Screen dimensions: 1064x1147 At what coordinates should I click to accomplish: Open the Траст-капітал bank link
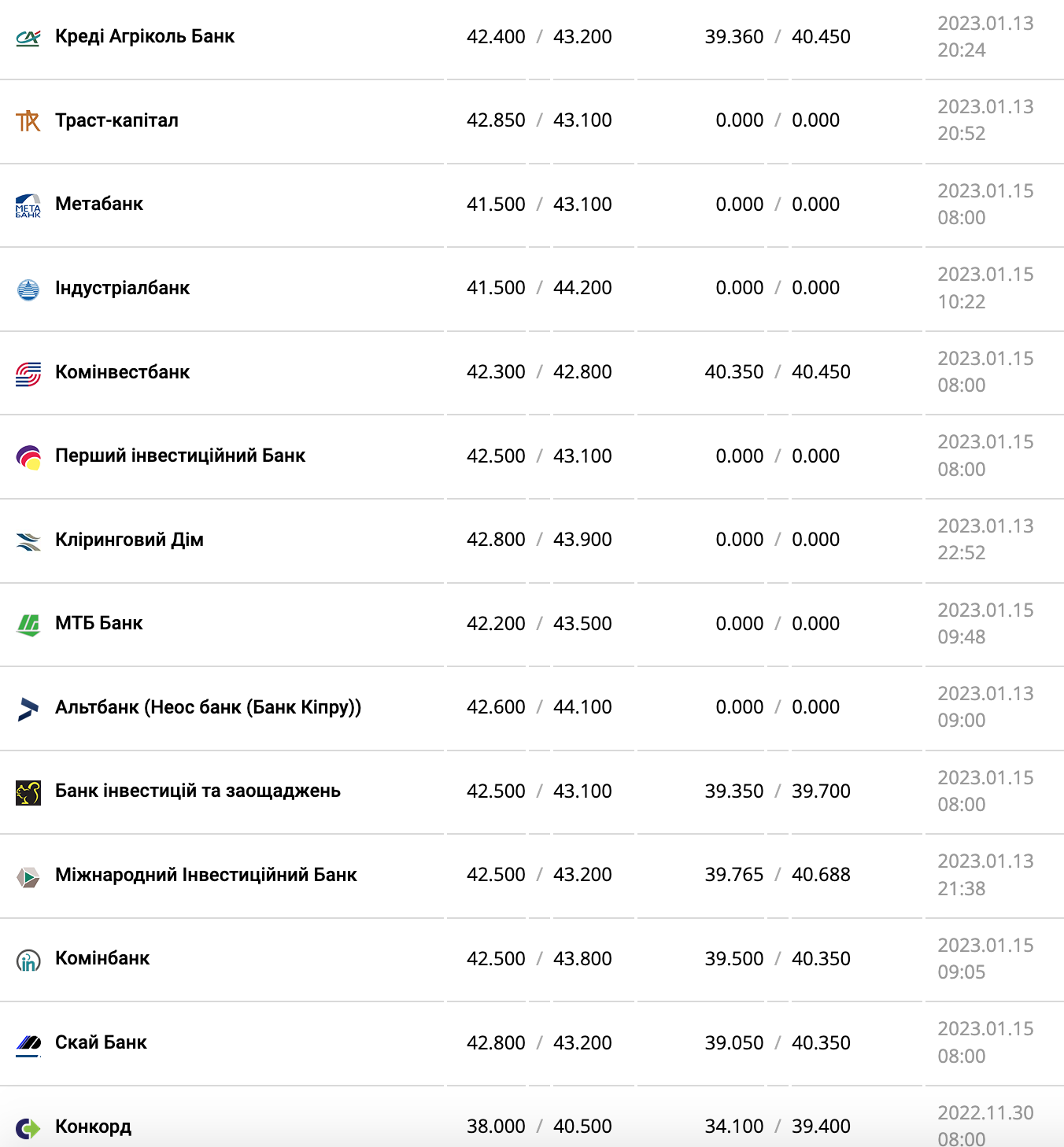coord(116,120)
